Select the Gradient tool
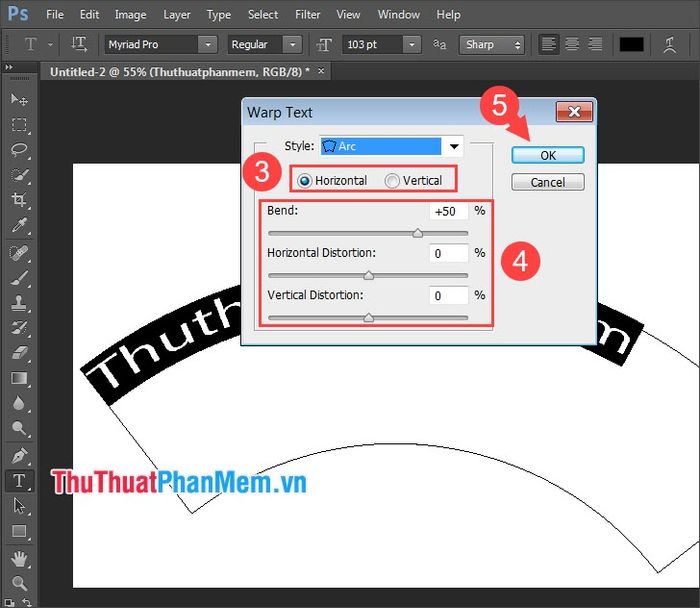700x608 pixels. pyautogui.click(x=19, y=379)
